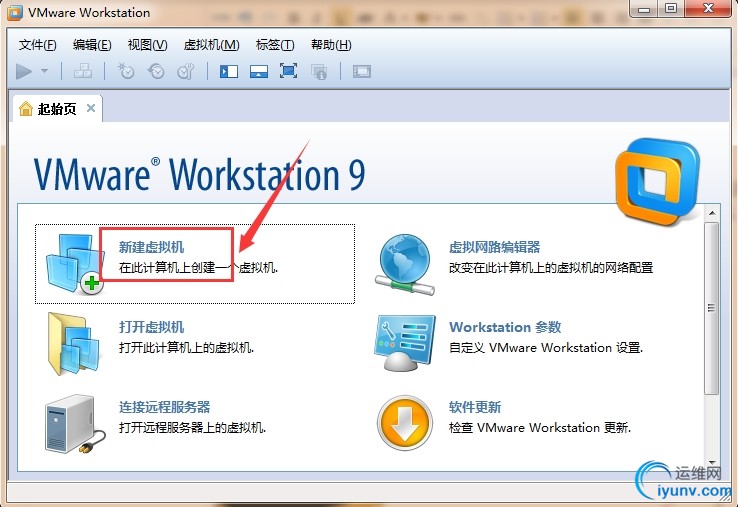Click text 检查 VMware Workstation 更新.
Viewport: 738px width, 507px height.
(540, 428)
